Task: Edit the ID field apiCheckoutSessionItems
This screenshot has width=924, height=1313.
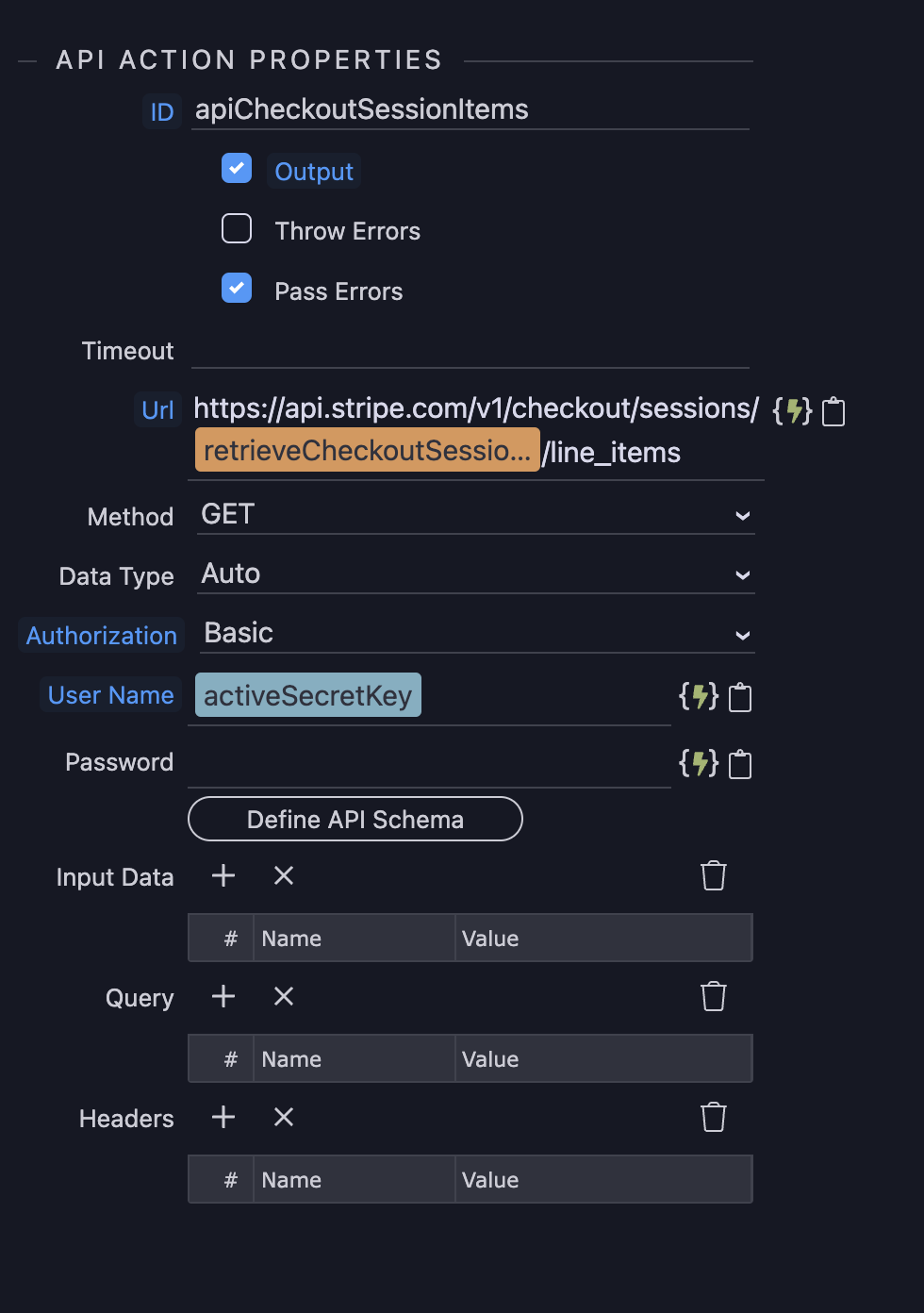Action: pos(470,110)
